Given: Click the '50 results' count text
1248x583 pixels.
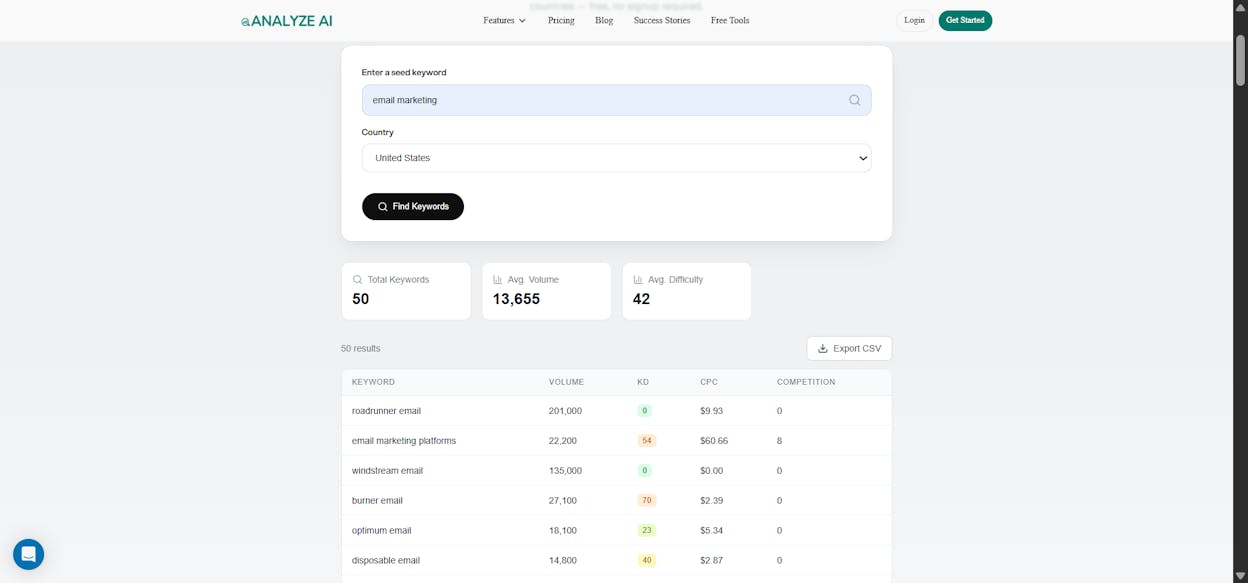Looking at the screenshot, I should pos(361,349).
